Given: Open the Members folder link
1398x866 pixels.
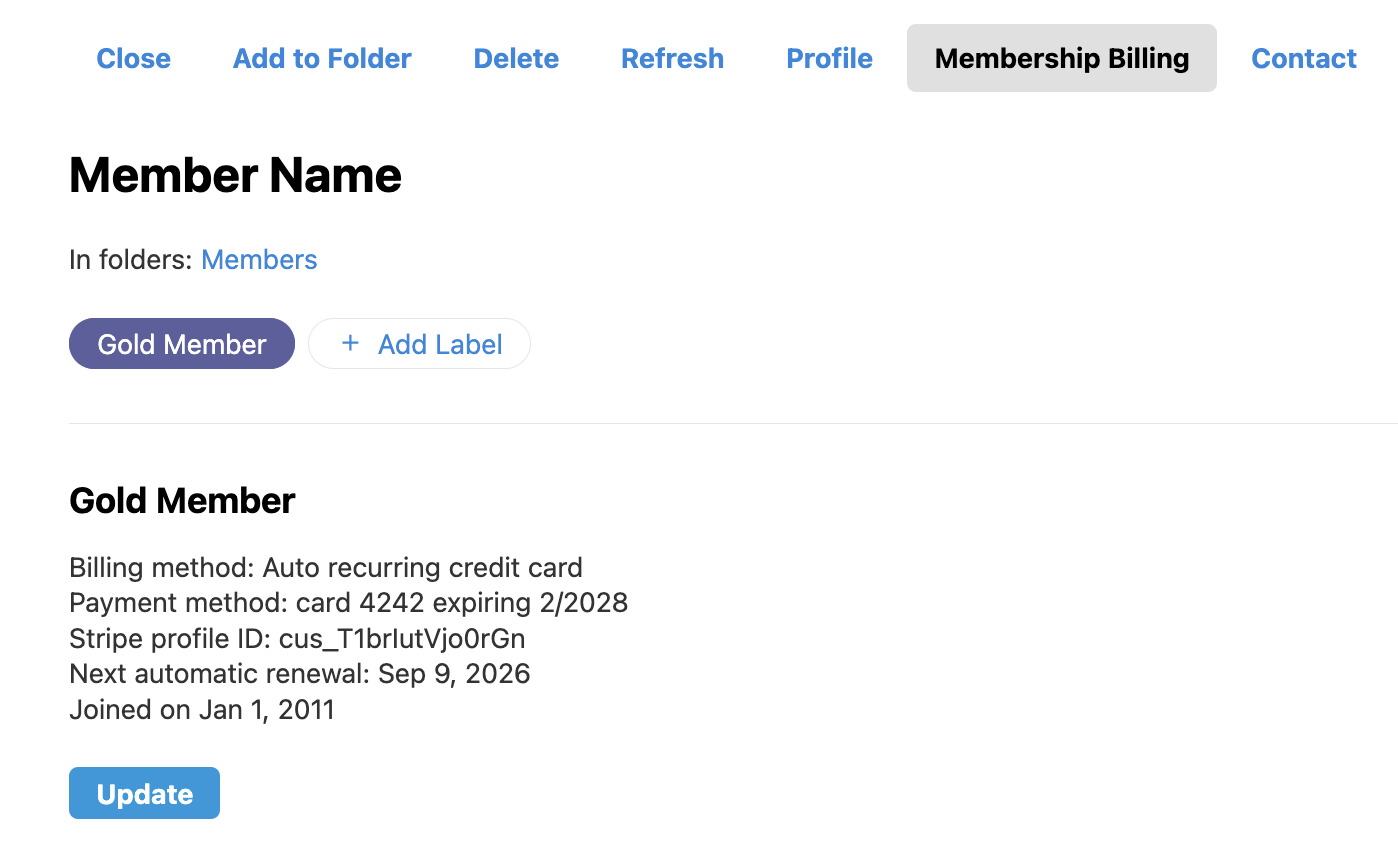Looking at the screenshot, I should 259,260.
